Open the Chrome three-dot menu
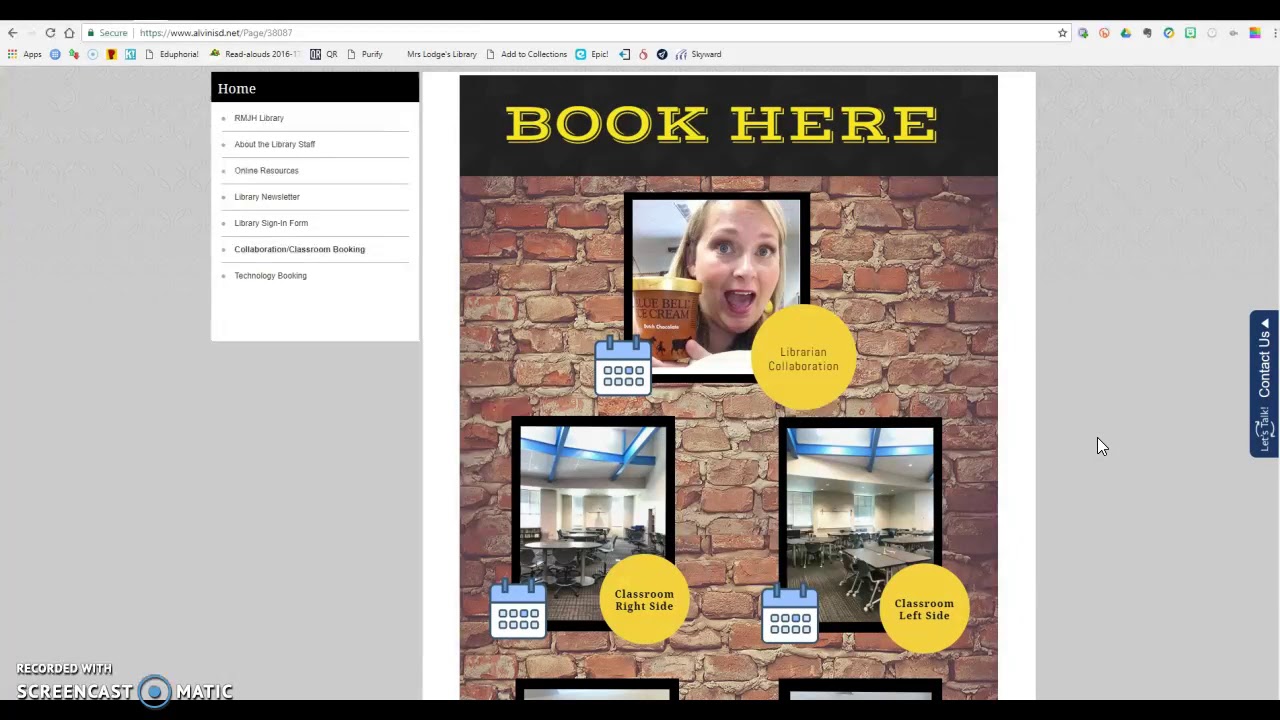This screenshot has width=1280, height=720. (x=1275, y=33)
